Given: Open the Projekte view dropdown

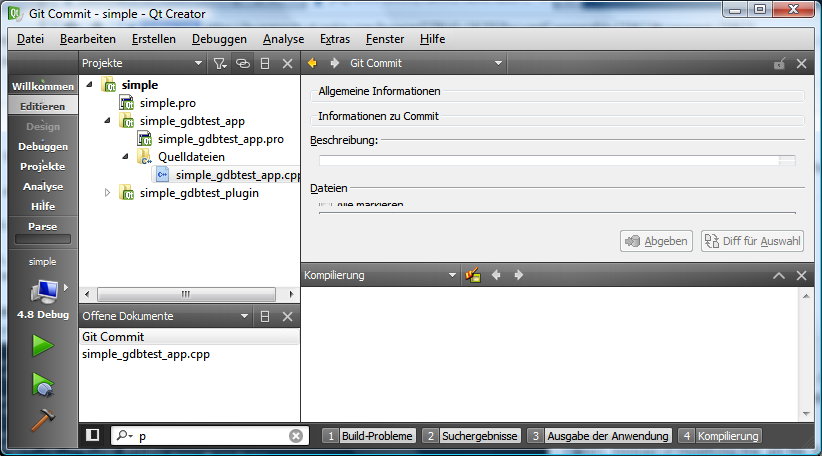Looking at the screenshot, I should [x=142, y=63].
